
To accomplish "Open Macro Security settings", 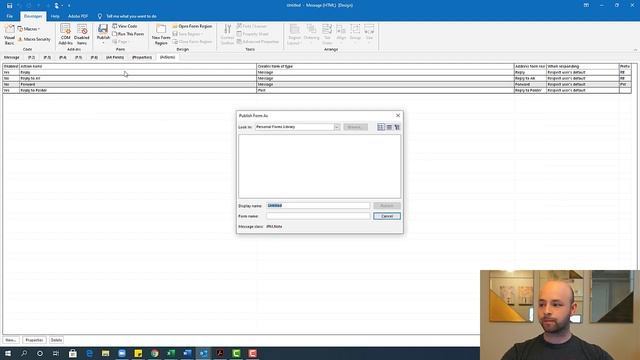I will pos(34,39).
